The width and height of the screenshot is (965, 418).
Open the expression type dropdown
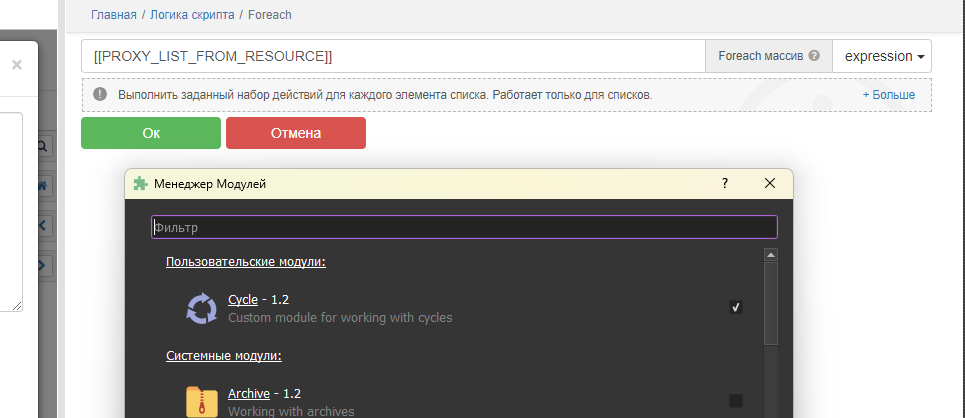[882, 56]
